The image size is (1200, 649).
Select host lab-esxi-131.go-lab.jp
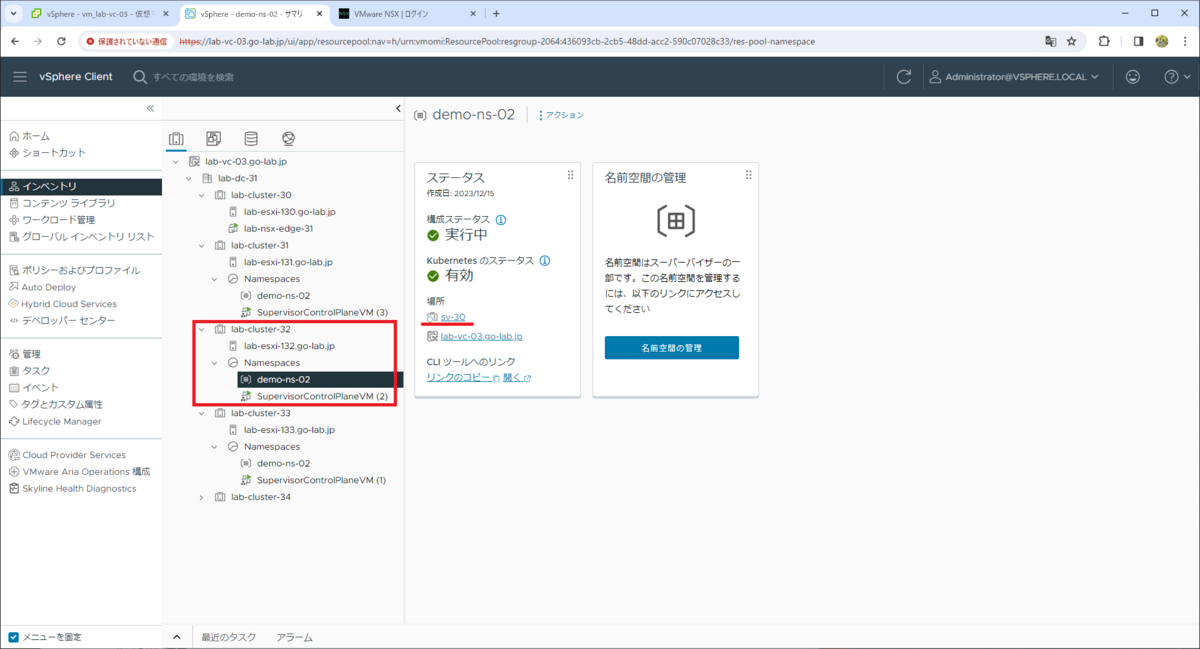pyautogui.click(x=289, y=262)
